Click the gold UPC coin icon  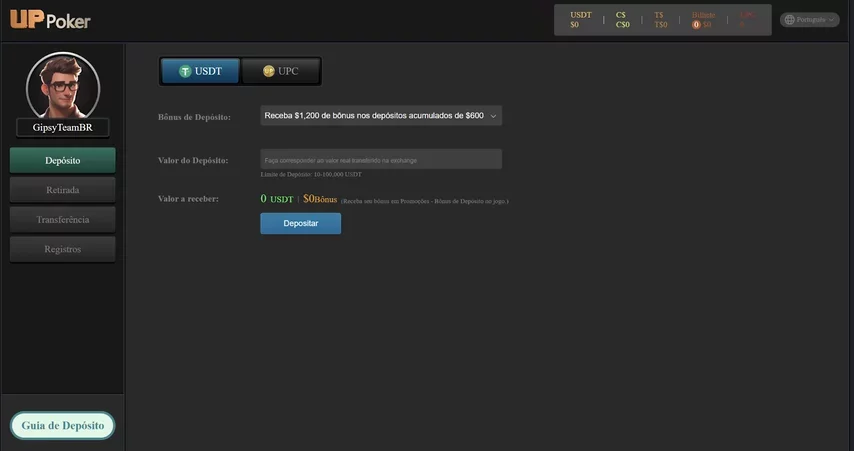[x=268, y=71]
